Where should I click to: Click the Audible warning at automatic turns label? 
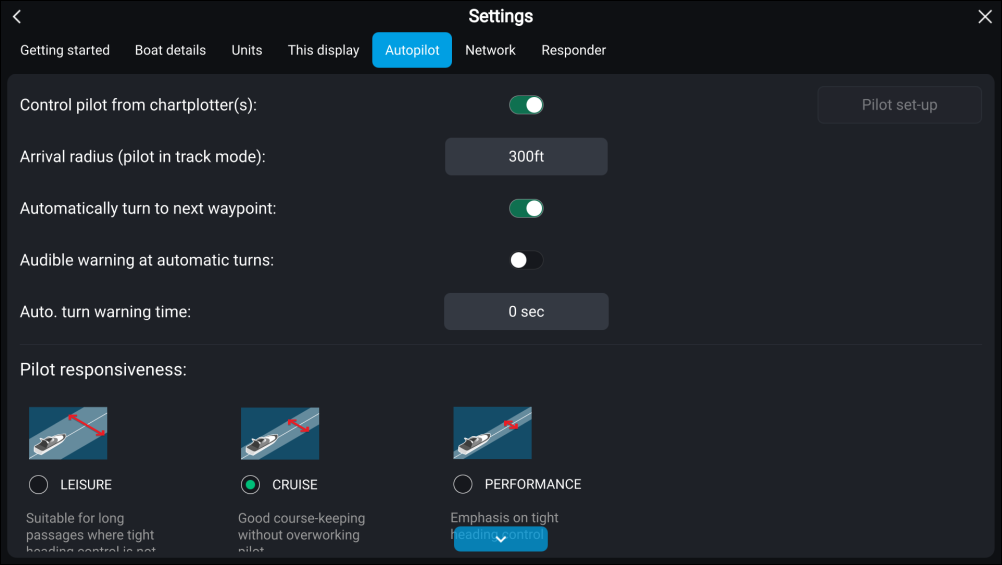pos(147,260)
